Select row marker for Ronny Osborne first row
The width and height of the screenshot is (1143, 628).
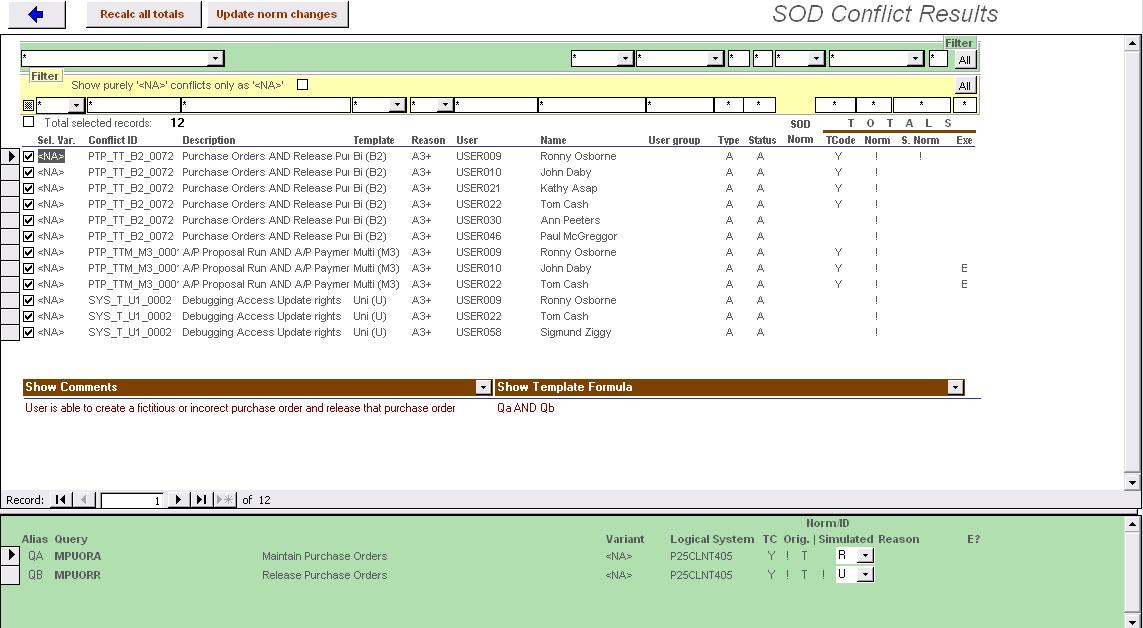11,156
